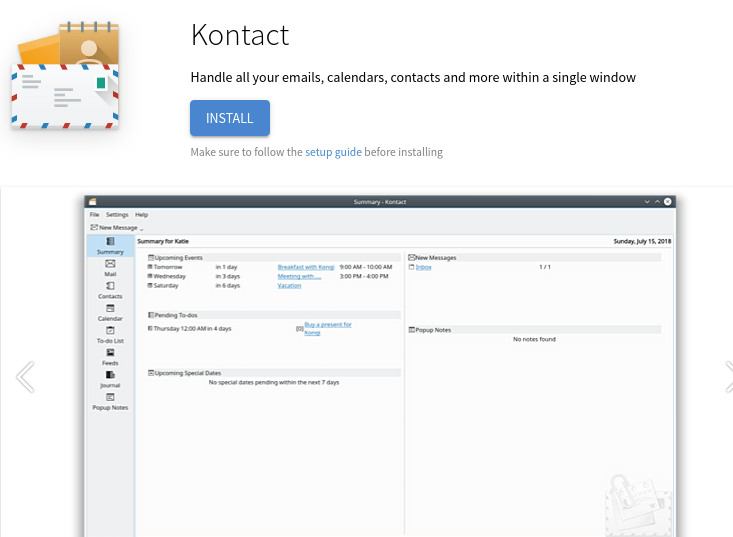Click the Summary for Katie heading
The width and height of the screenshot is (733, 537).
(163, 241)
